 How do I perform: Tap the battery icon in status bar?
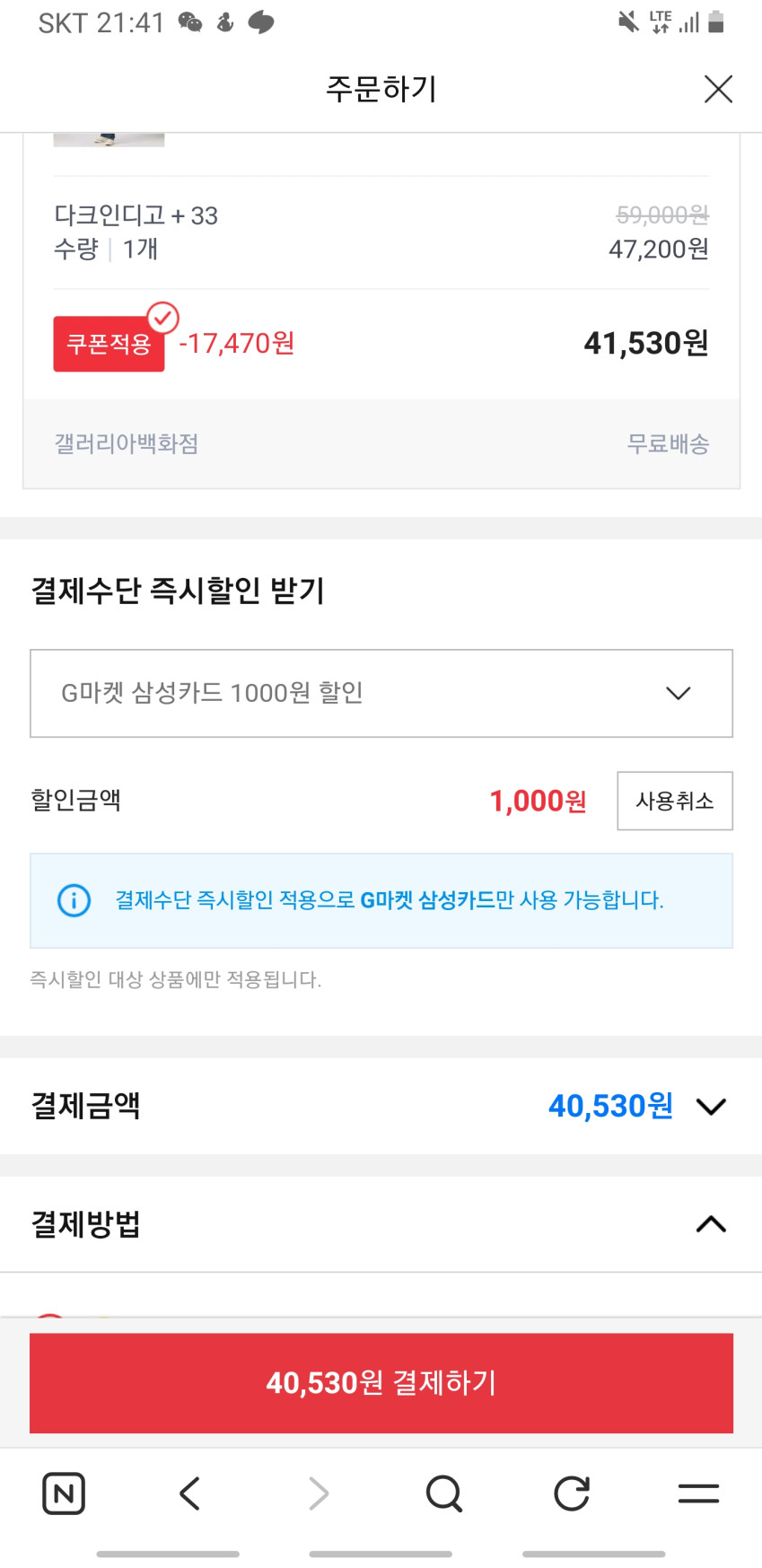pos(715,22)
